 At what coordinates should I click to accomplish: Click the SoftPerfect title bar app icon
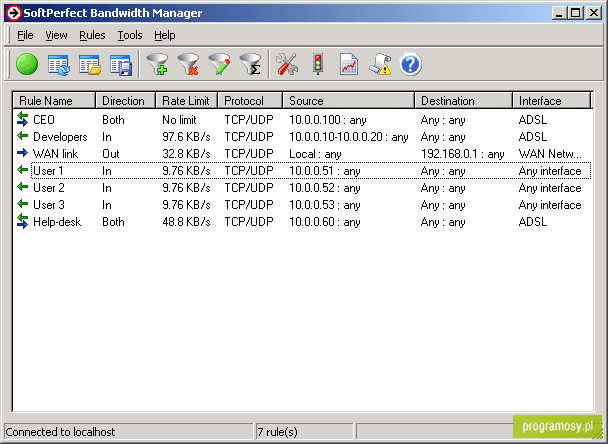tap(13, 13)
